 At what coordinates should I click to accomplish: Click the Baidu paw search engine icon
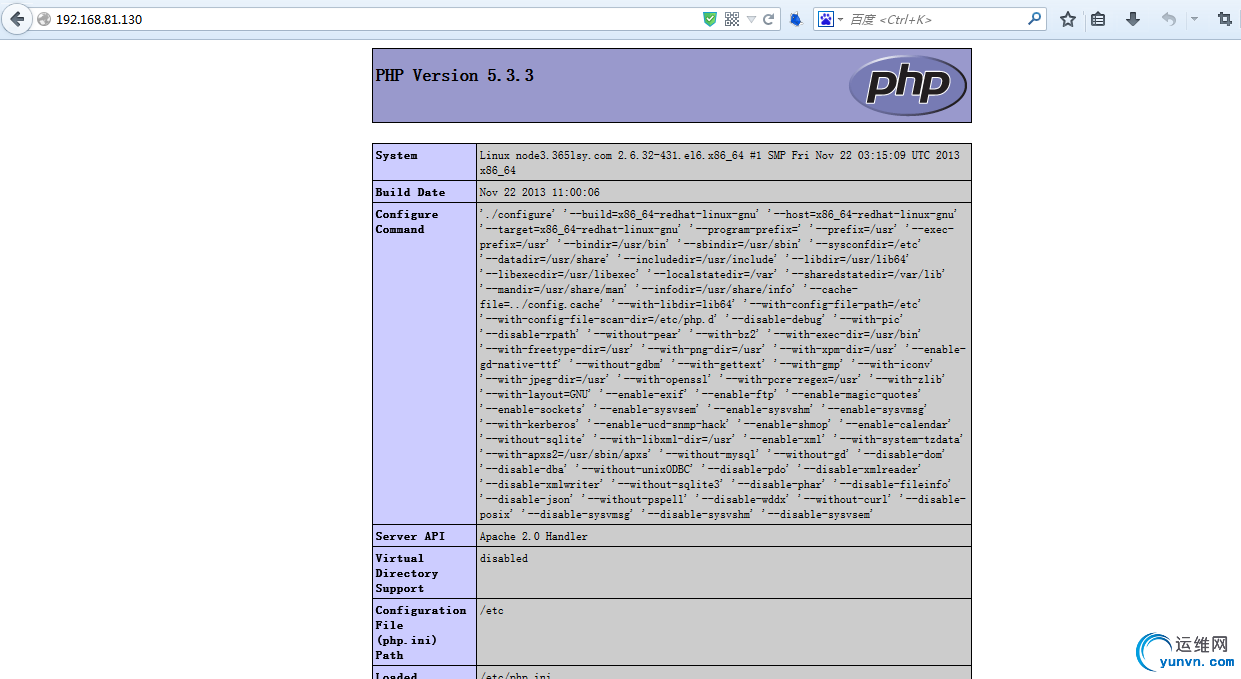click(825, 19)
